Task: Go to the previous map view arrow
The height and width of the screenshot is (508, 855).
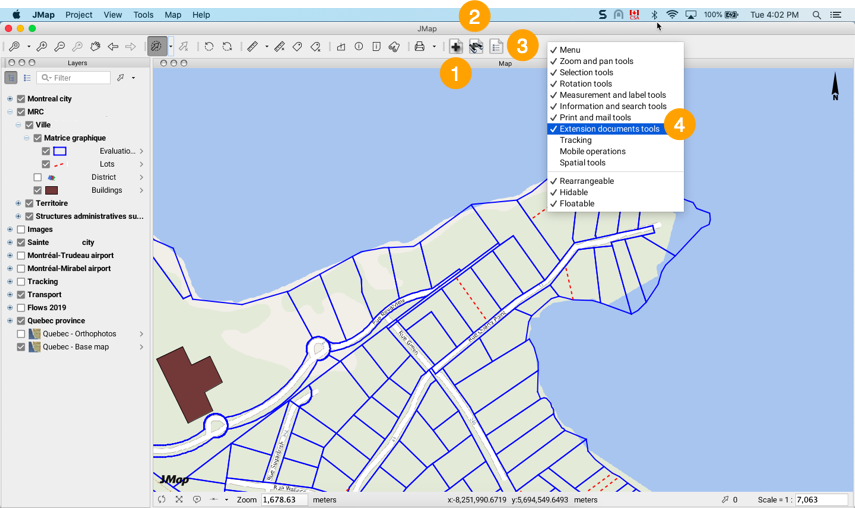Action: pyautogui.click(x=113, y=47)
